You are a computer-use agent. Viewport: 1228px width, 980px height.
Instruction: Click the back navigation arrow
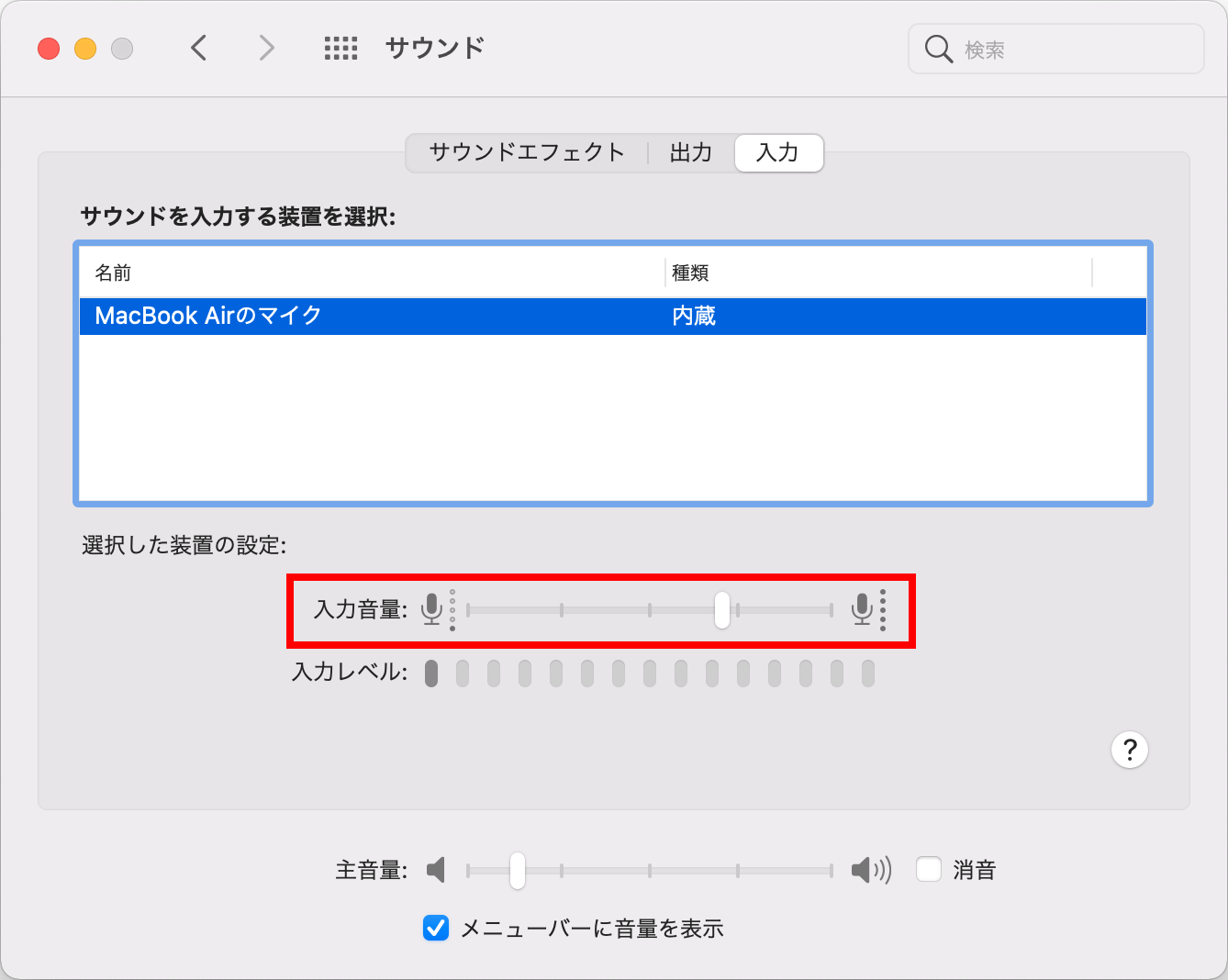click(198, 48)
